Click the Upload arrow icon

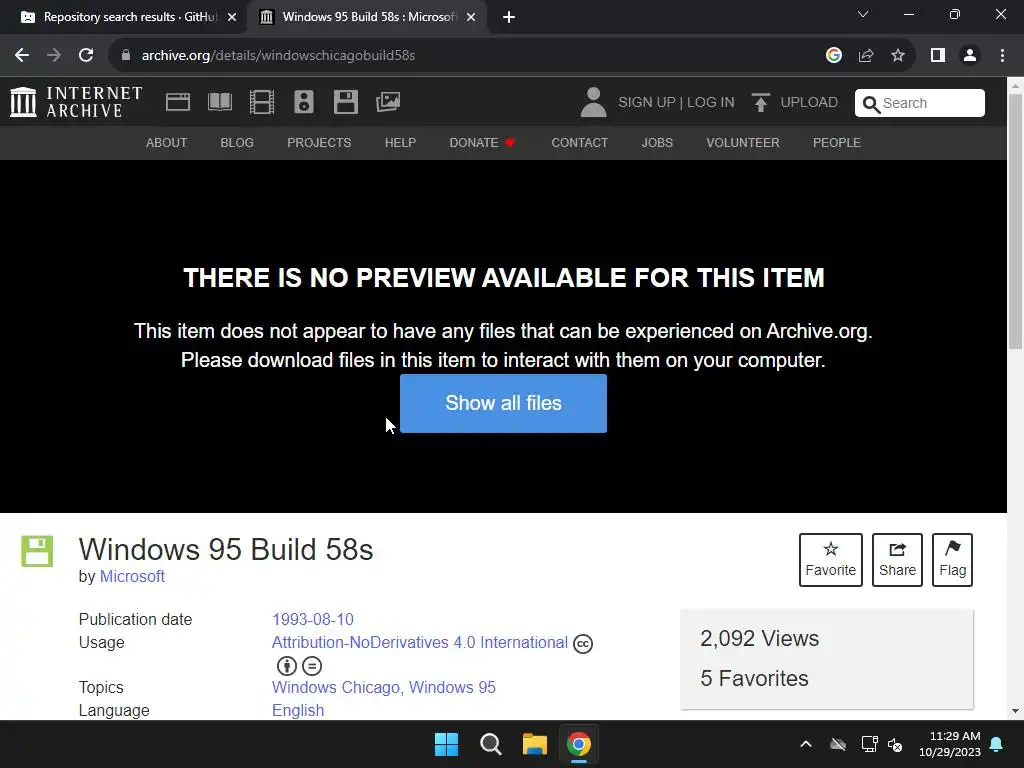tap(761, 103)
